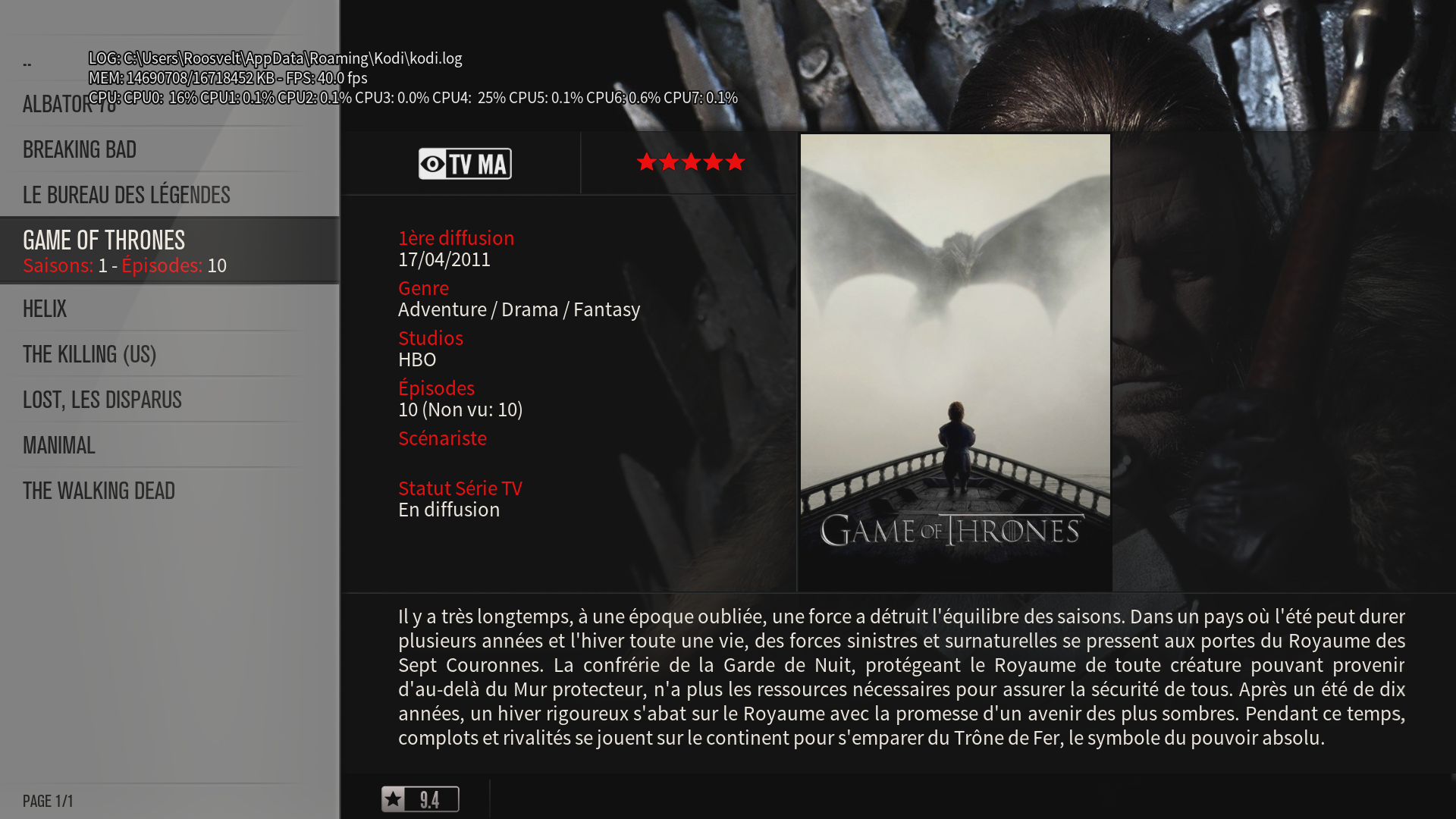Click the five red stars rating
Screen dimensions: 1456x819
point(691,162)
